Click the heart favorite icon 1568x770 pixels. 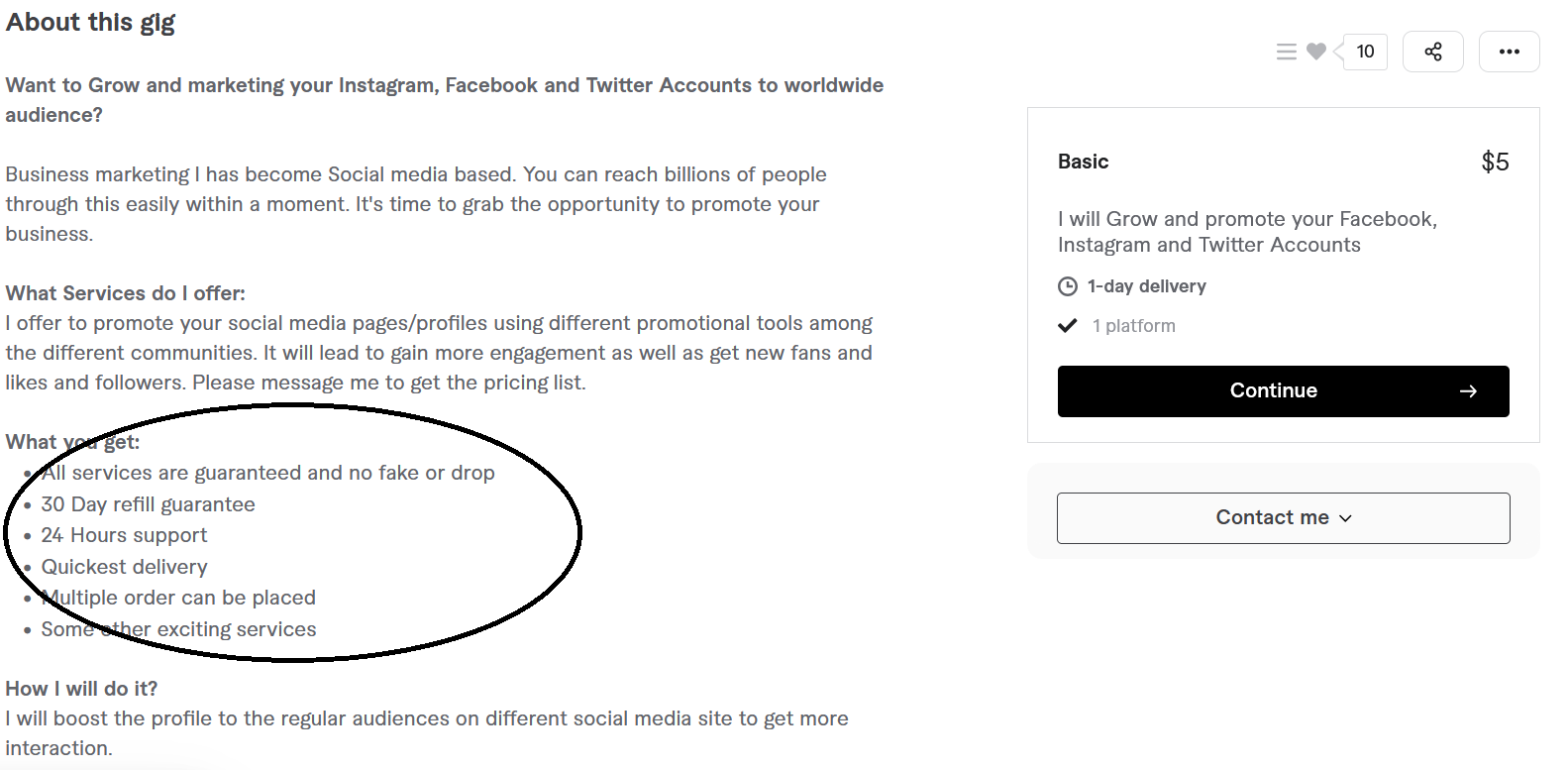[1315, 52]
